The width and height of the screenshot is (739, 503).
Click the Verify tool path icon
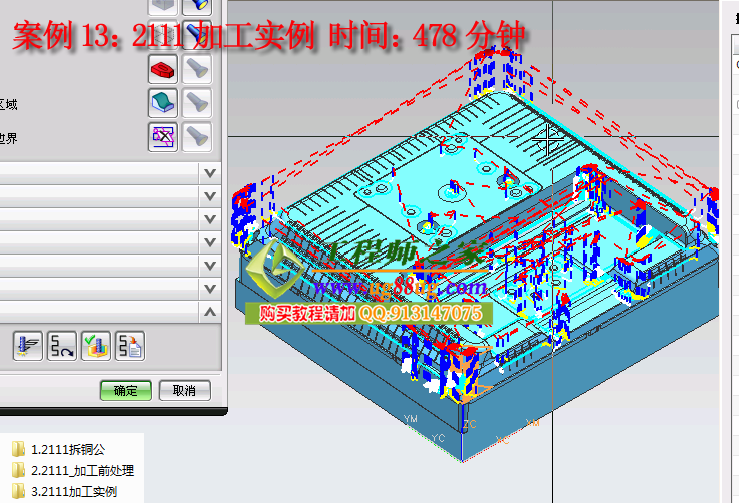click(x=96, y=346)
